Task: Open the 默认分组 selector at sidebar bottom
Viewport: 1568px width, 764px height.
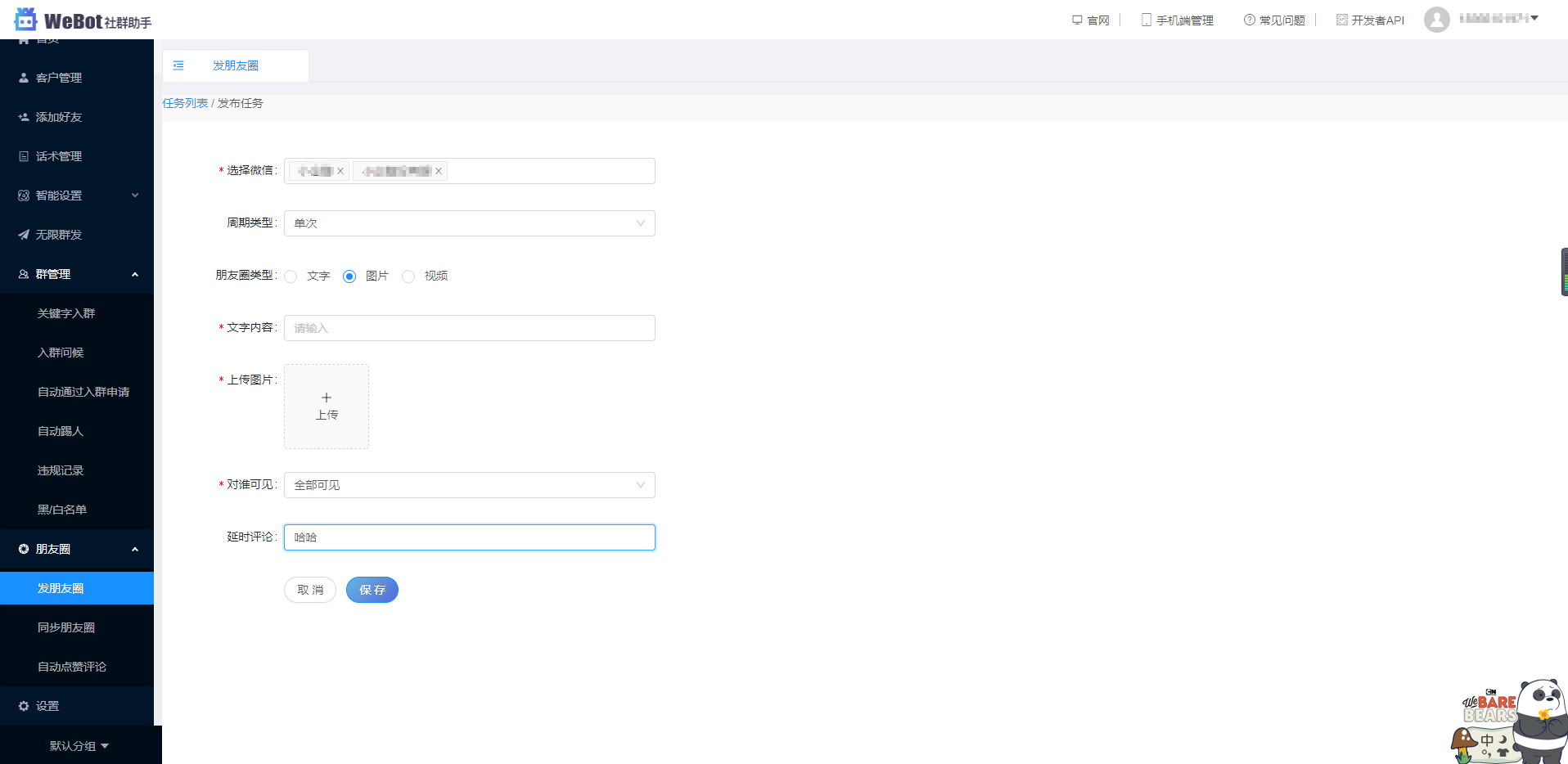Action: coord(79,746)
